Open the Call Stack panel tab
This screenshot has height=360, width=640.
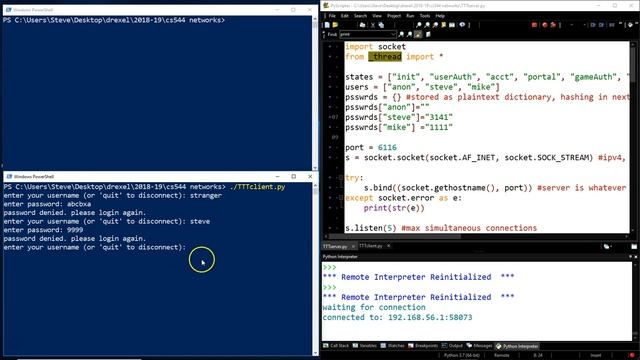(336, 346)
